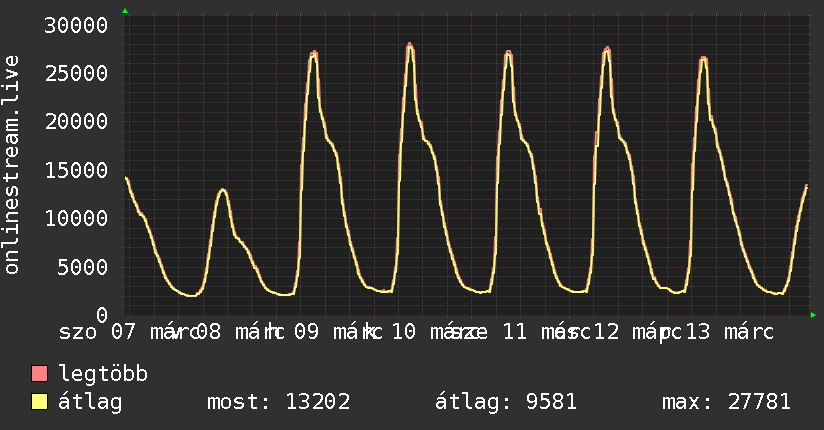Click the legtöbb legend label
The width and height of the screenshot is (824, 430).
[103, 374]
